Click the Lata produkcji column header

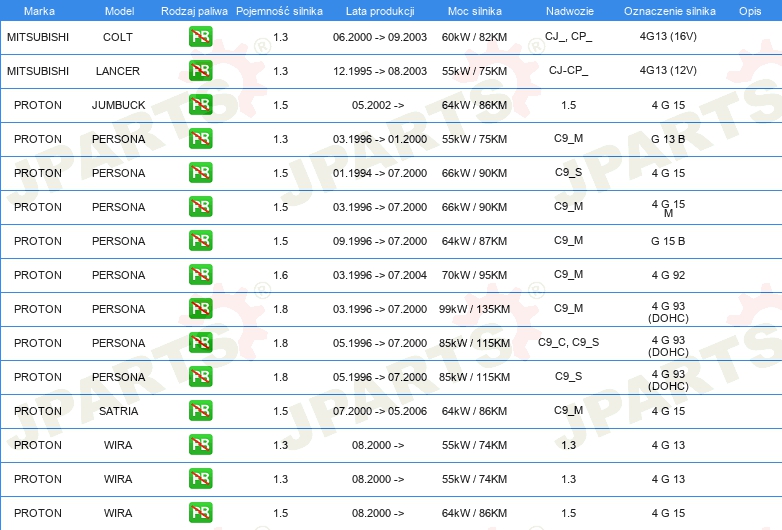click(380, 11)
